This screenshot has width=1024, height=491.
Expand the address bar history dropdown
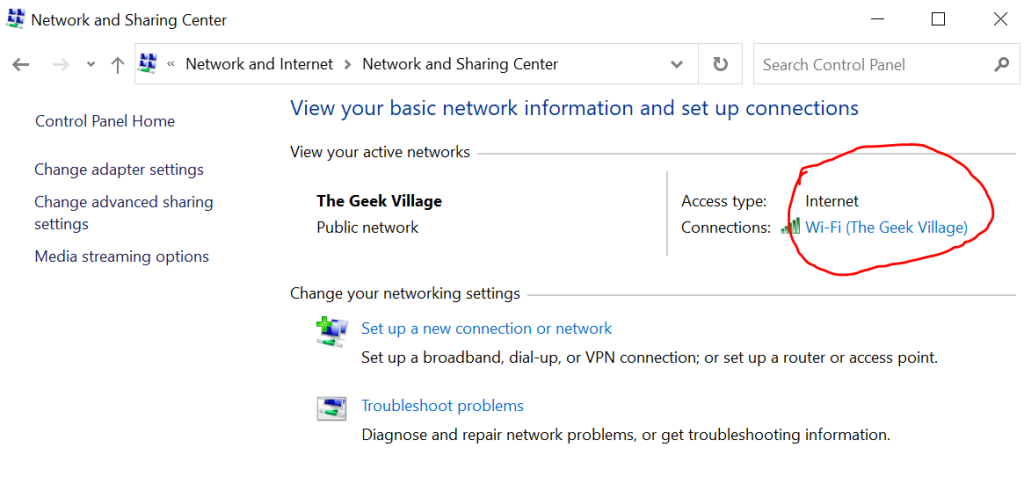pyautogui.click(x=677, y=64)
